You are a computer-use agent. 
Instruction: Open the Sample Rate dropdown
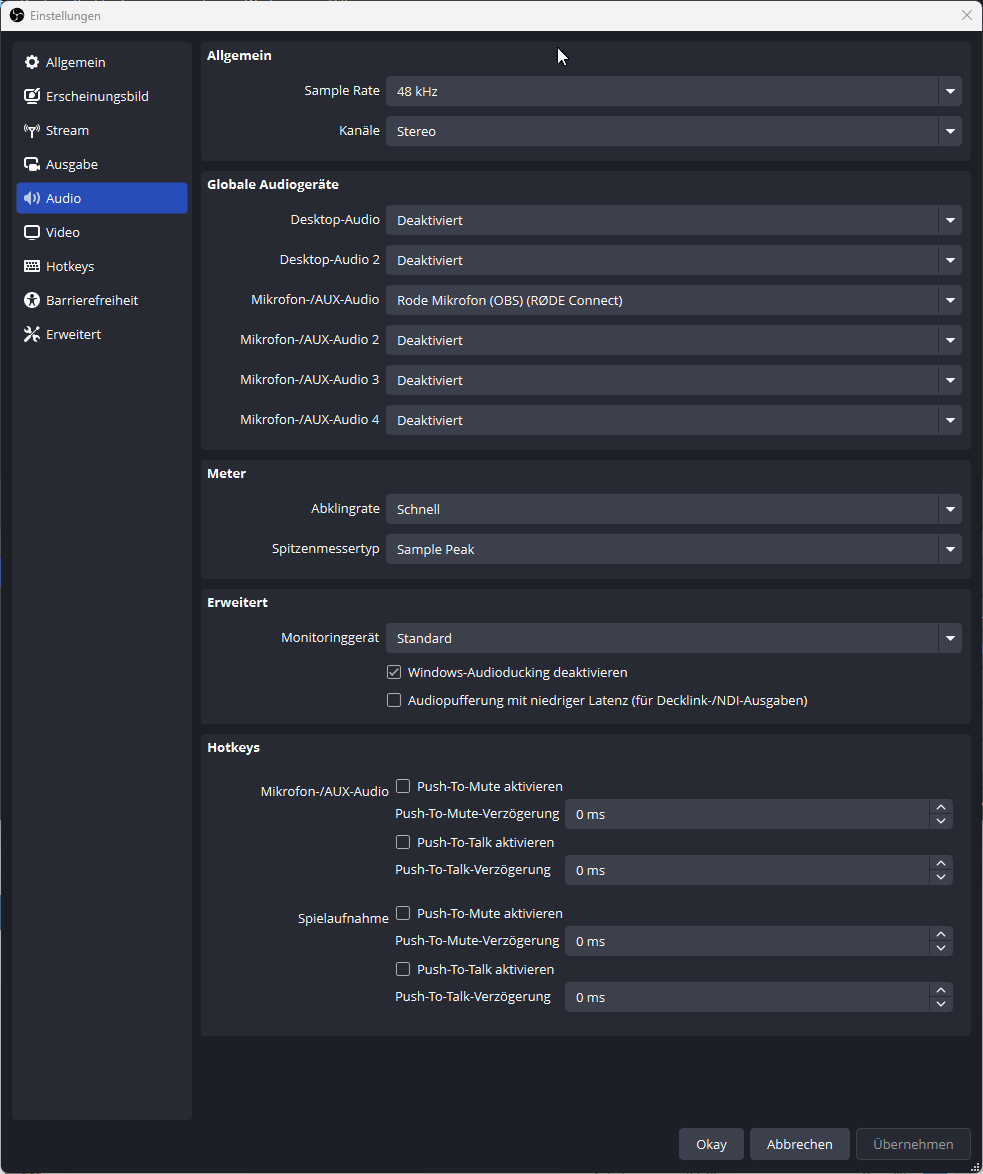coord(673,91)
